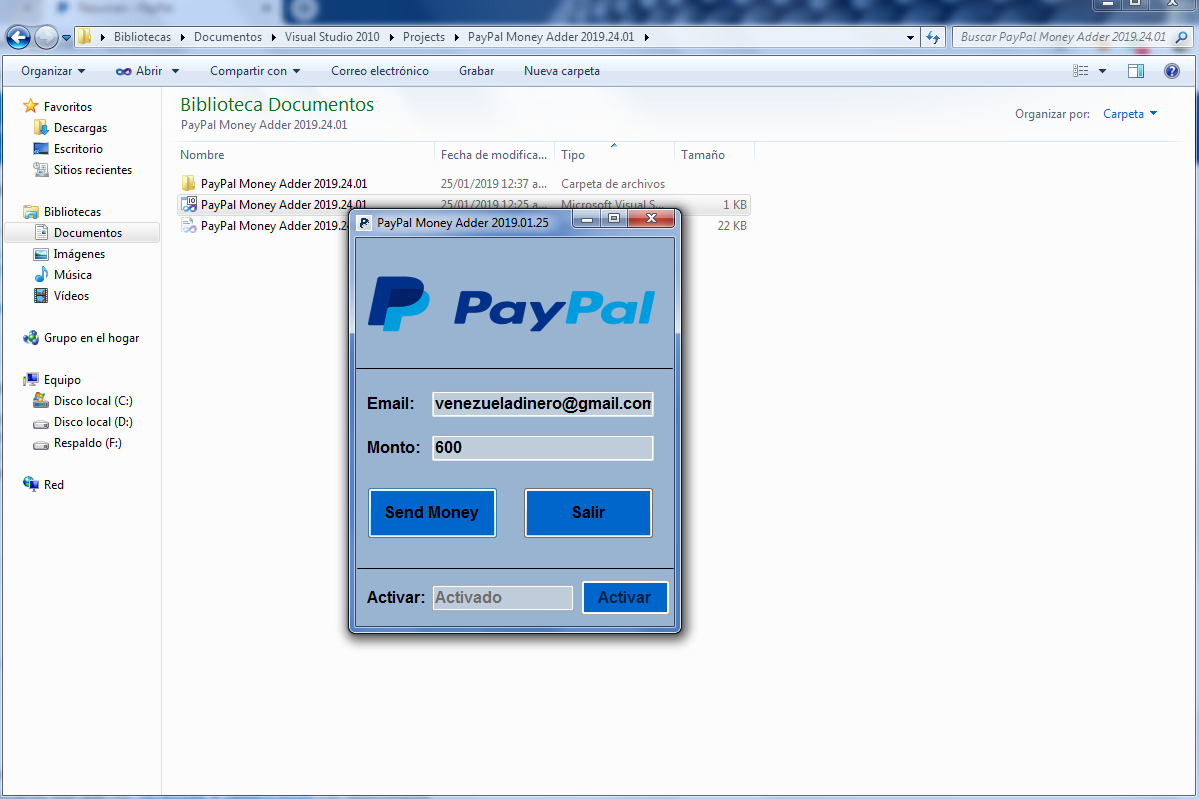Viewport: 1199px width, 799px height.
Task: Close the PayPal Money Adder dialog
Action: coord(651,219)
